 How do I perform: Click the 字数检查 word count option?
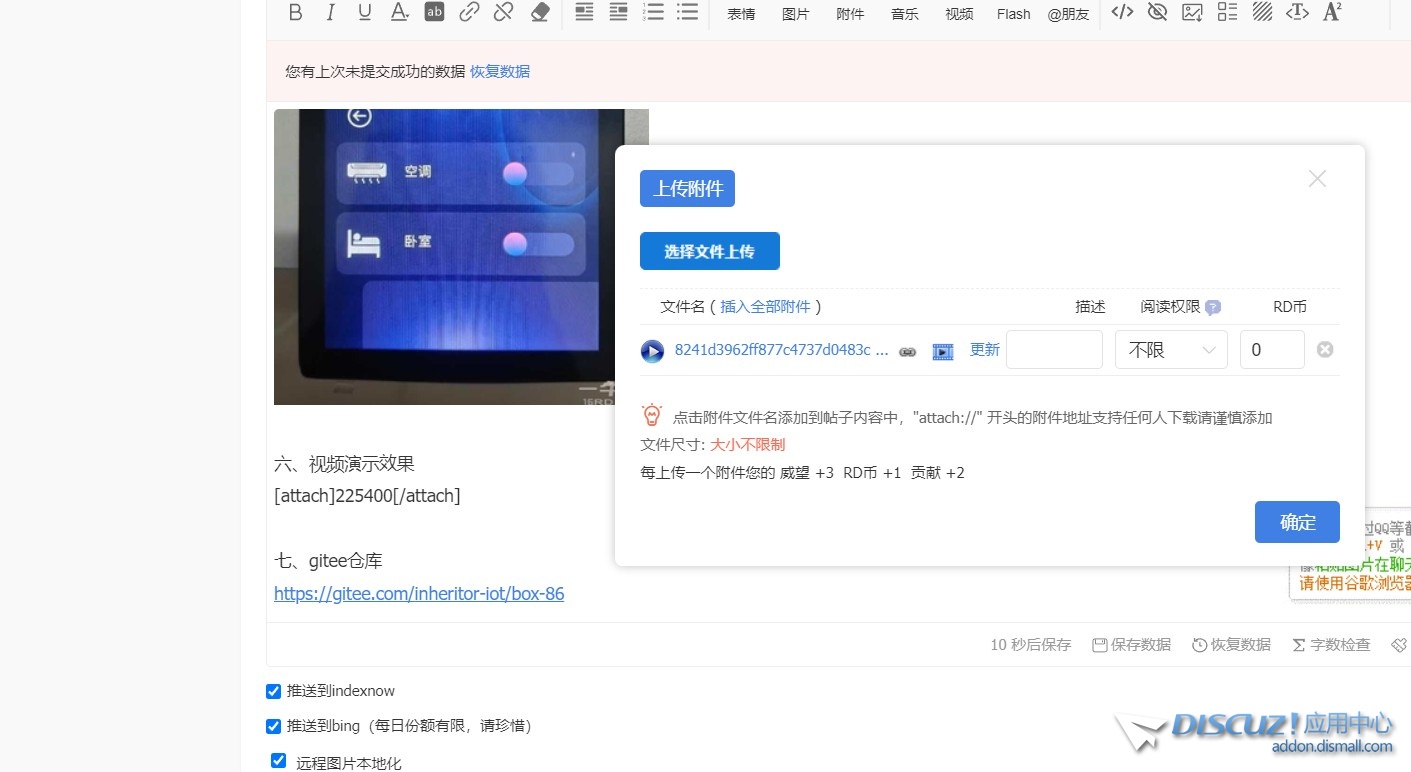pyautogui.click(x=1331, y=645)
